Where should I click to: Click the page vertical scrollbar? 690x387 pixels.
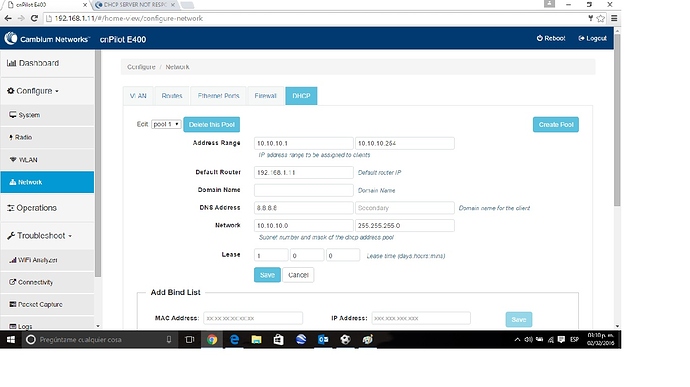(x=617, y=119)
